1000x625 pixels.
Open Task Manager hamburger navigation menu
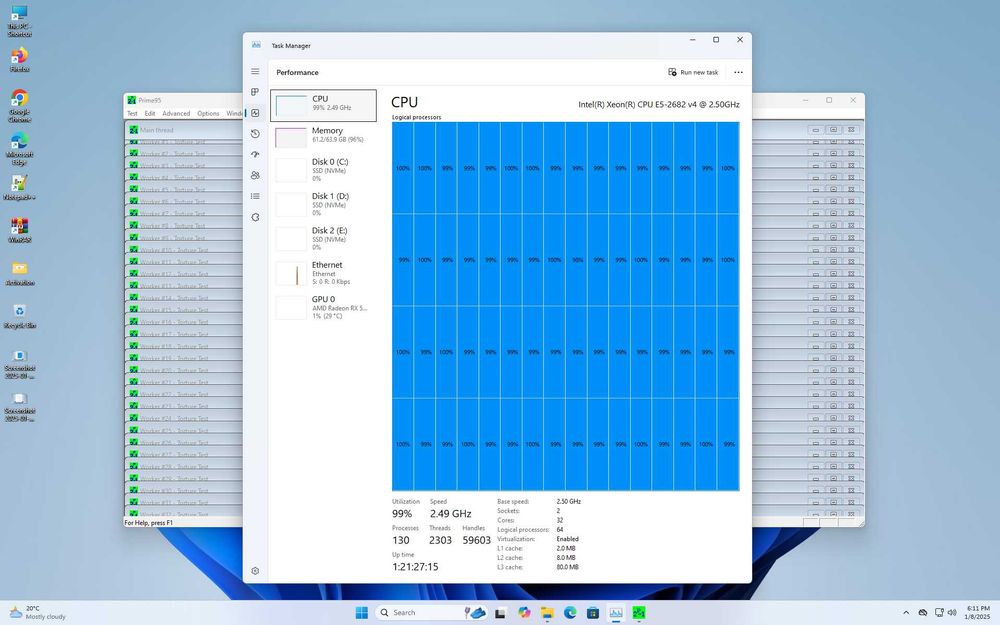tap(255, 71)
